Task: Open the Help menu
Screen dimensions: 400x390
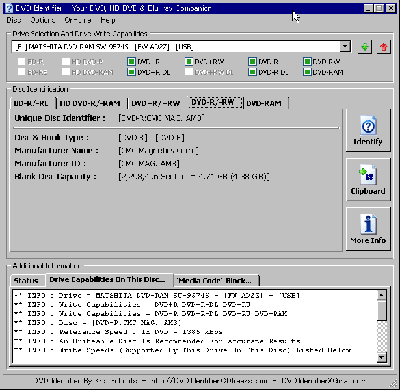Action: coord(108,20)
